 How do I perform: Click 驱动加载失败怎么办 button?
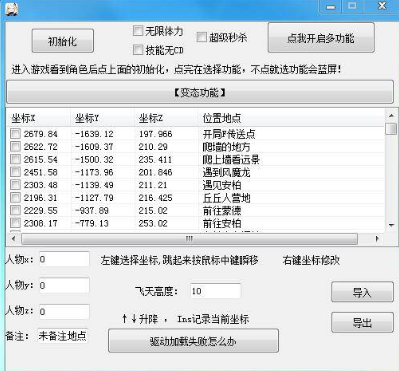[x=193, y=341]
